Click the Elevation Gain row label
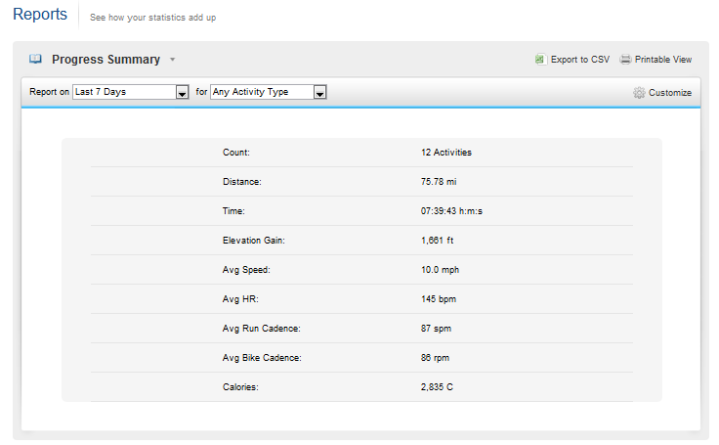The image size is (719, 445). click(x=254, y=240)
